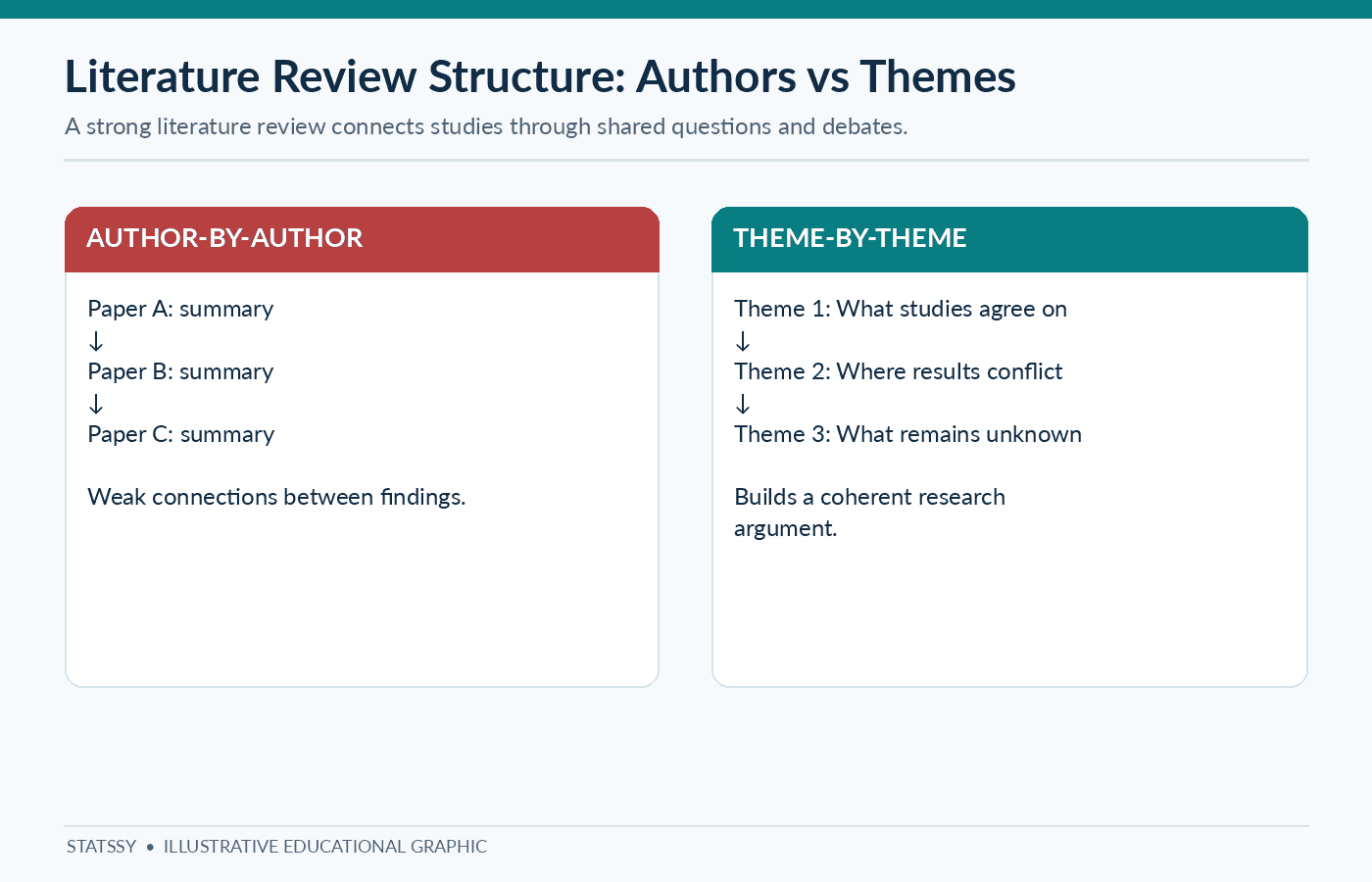This screenshot has height=882, width=1372.
Task: Click the down arrow between Paper B and Paper C
Action: [x=96, y=404]
